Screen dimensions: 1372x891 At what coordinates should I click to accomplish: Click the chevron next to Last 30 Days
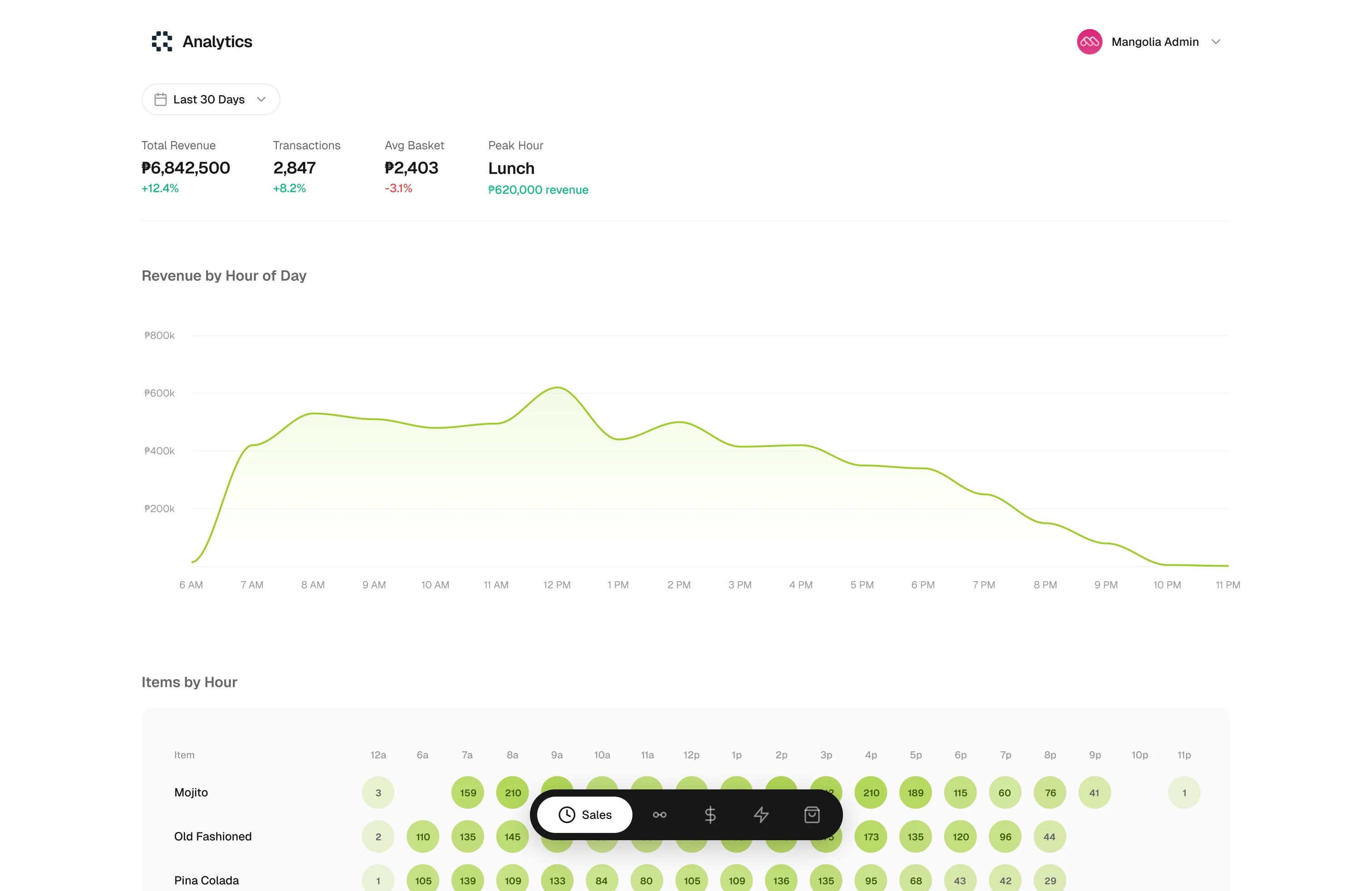[x=260, y=99]
